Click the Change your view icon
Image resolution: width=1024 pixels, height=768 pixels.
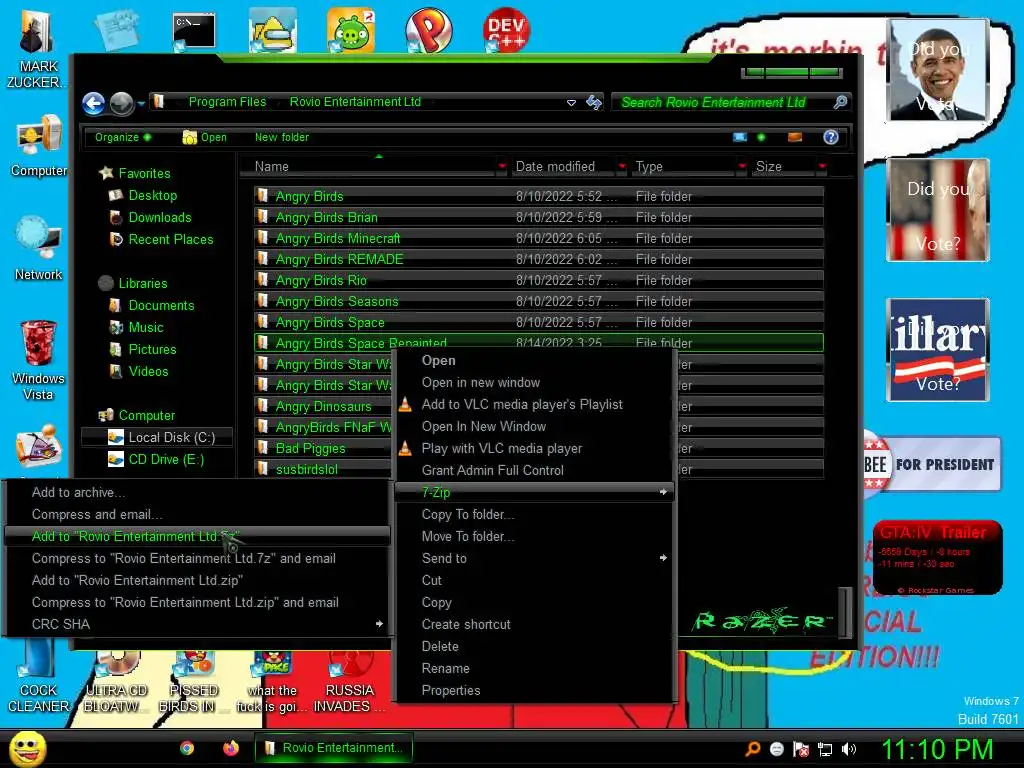pyautogui.click(x=739, y=137)
